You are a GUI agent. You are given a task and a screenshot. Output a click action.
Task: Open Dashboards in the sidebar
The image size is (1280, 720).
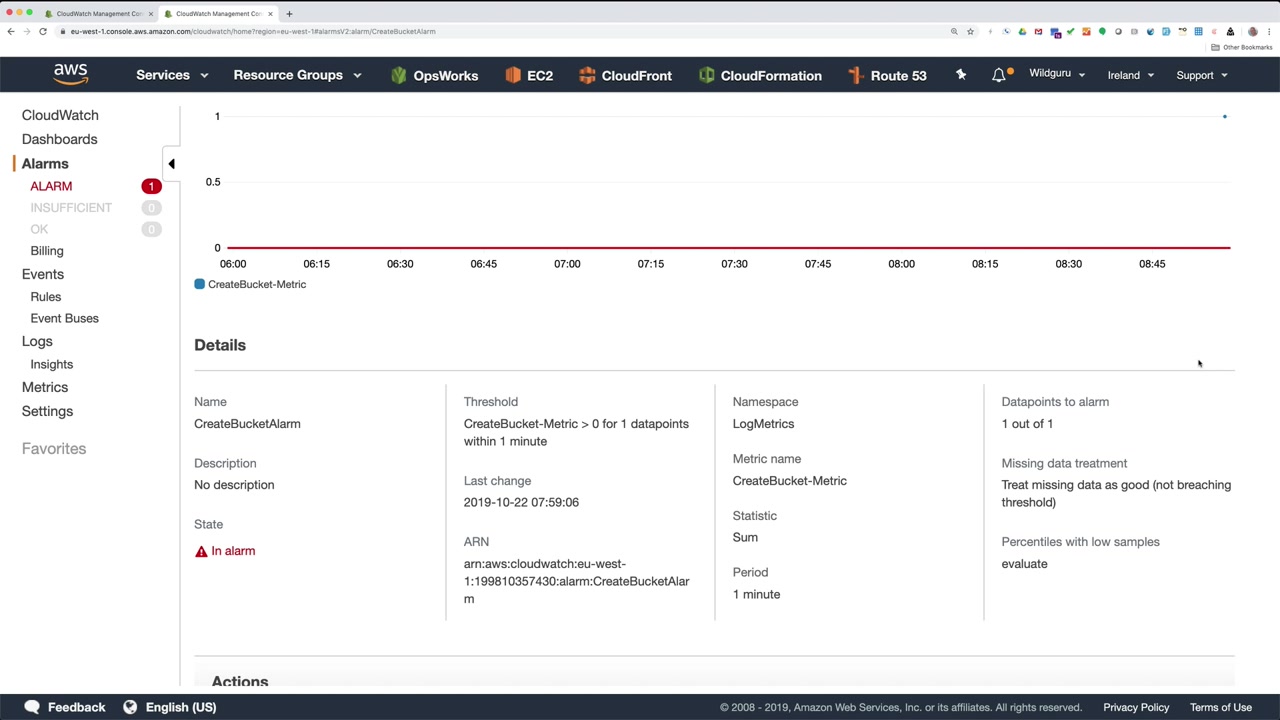(60, 139)
